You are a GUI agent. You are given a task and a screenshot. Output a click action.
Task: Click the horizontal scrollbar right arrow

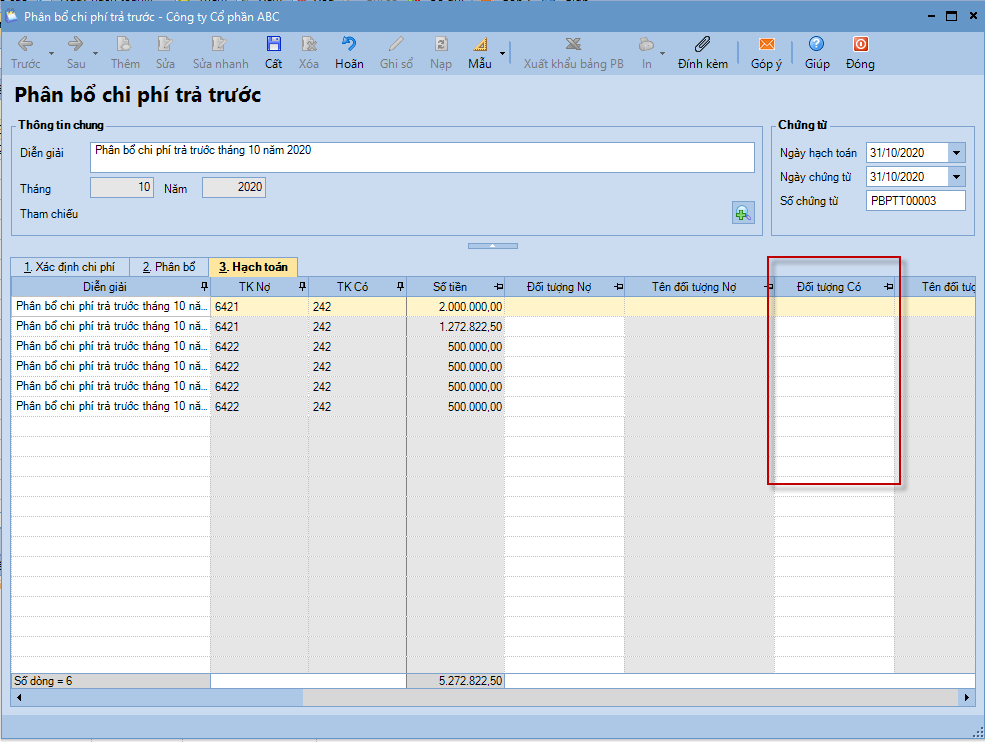click(x=967, y=697)
